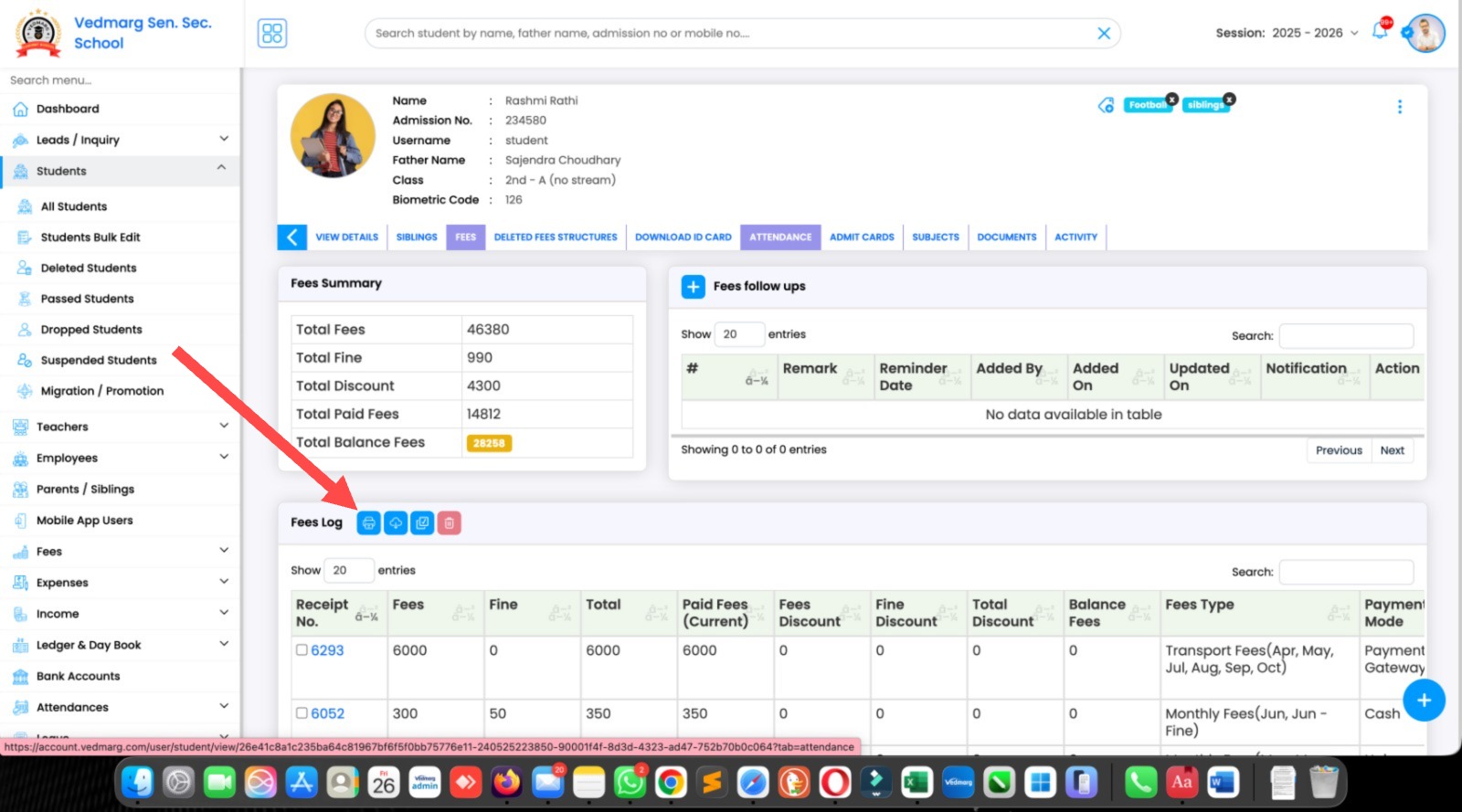This screenshot has width=1462, height=812.
Task: Open the three-dot menu on student card
Action: pos(1399,107)
